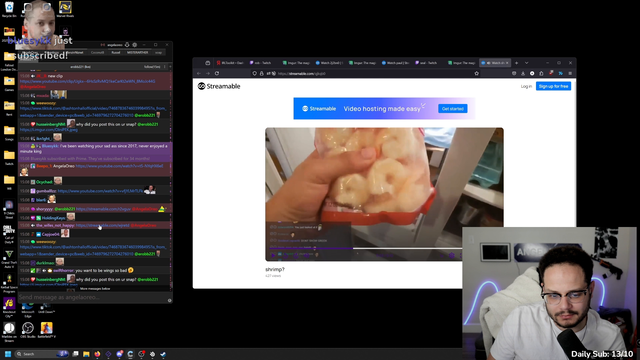Open Battlefield V desktop shortcut
Image resolution: width=640 pixels, height=360 pixels.
(47, 330)
